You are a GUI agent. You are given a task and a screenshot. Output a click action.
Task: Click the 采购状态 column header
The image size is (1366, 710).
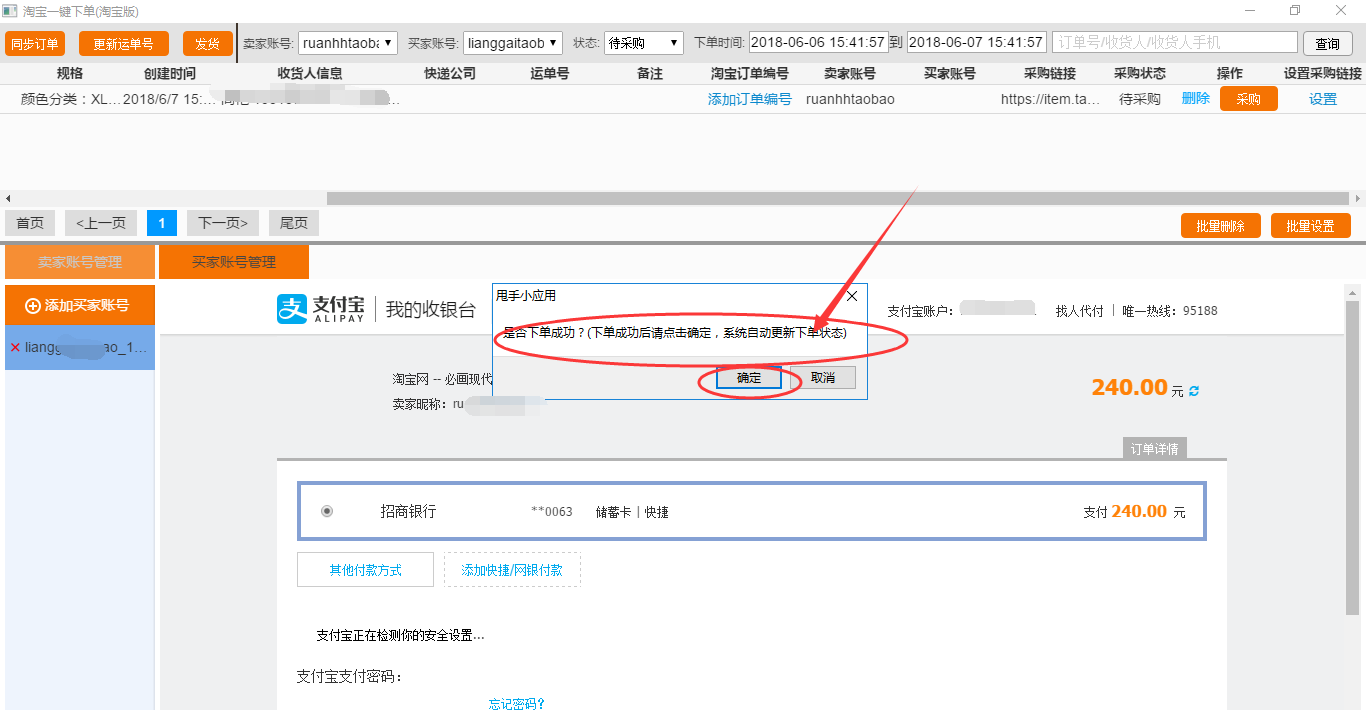click(1140, 74)
